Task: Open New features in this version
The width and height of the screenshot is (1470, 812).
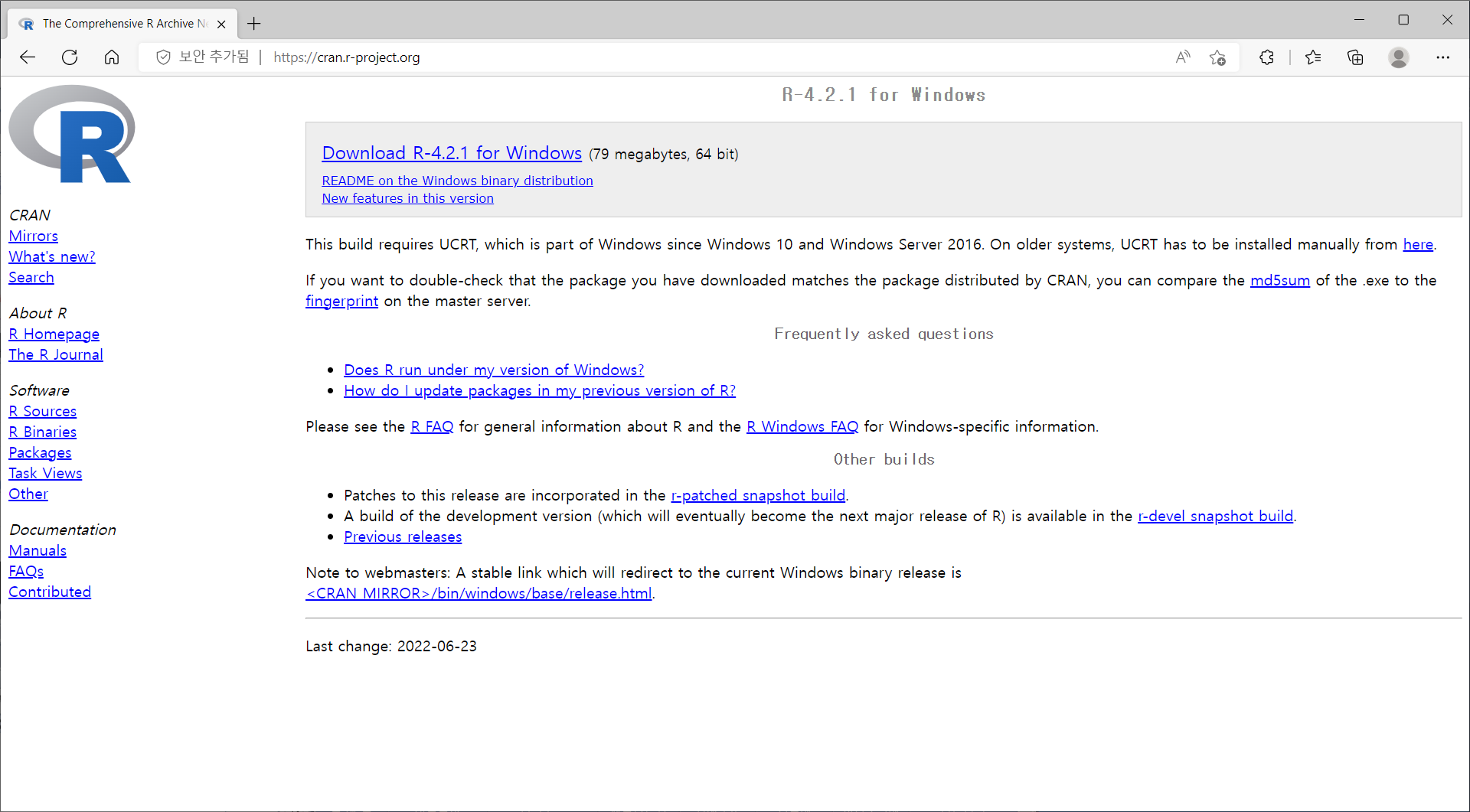Action: coord(407,198)
